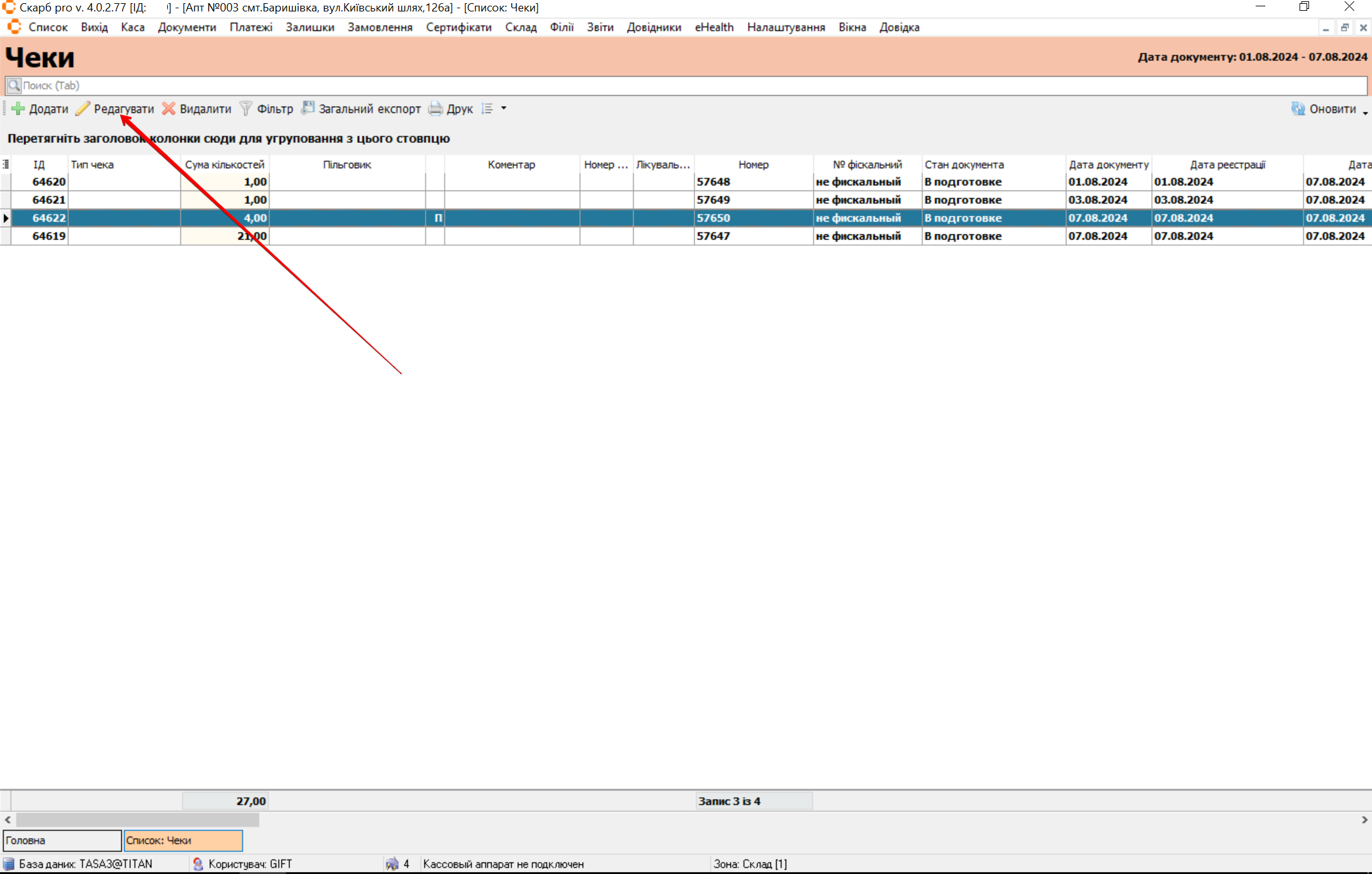Open the grid column chooser in header corner
Screen dimensions: 1372x874
pos(6,165)
